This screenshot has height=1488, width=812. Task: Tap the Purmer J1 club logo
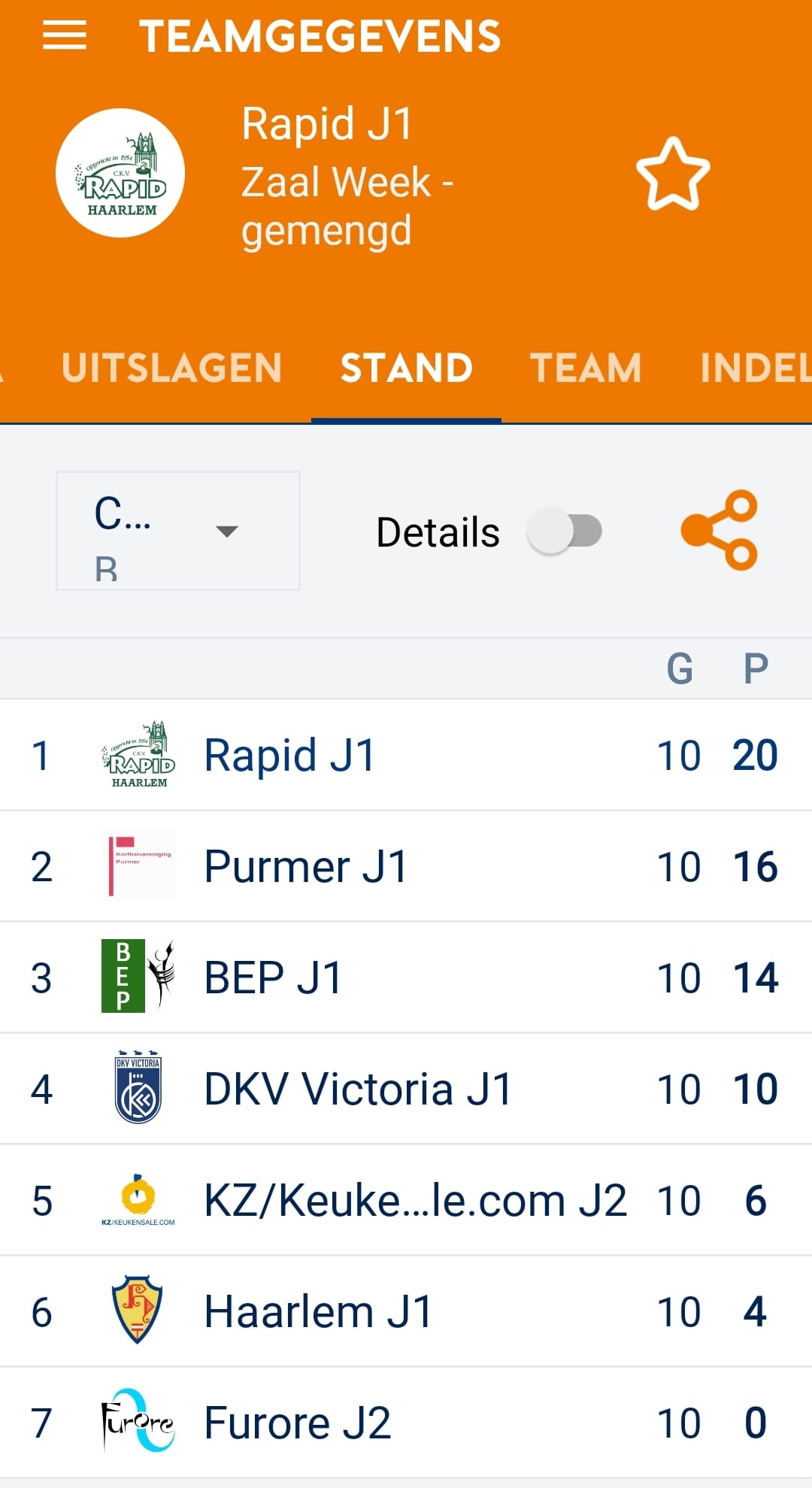138,865
